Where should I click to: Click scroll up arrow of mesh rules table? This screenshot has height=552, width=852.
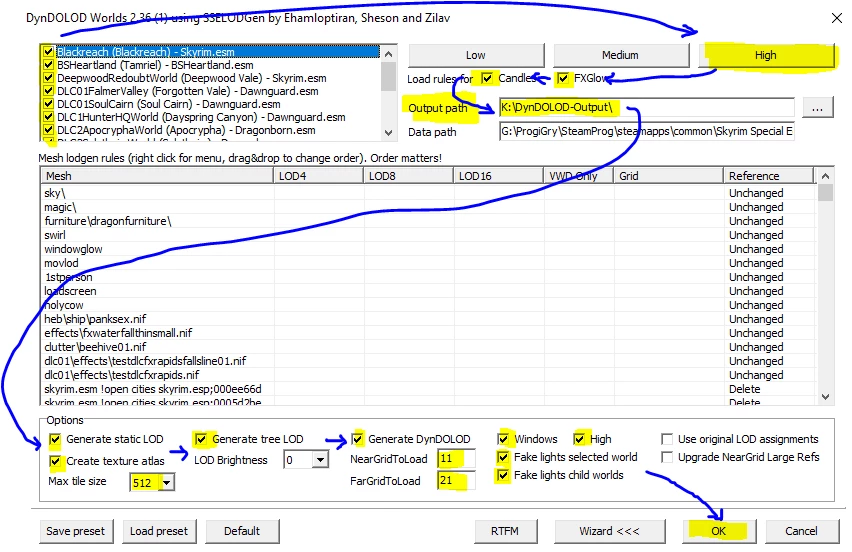(825, 176)
